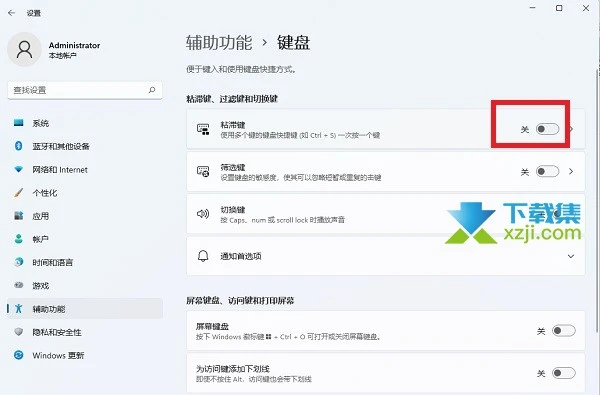
Task: Close the Settings window
Action: click(x=586, y=8)
